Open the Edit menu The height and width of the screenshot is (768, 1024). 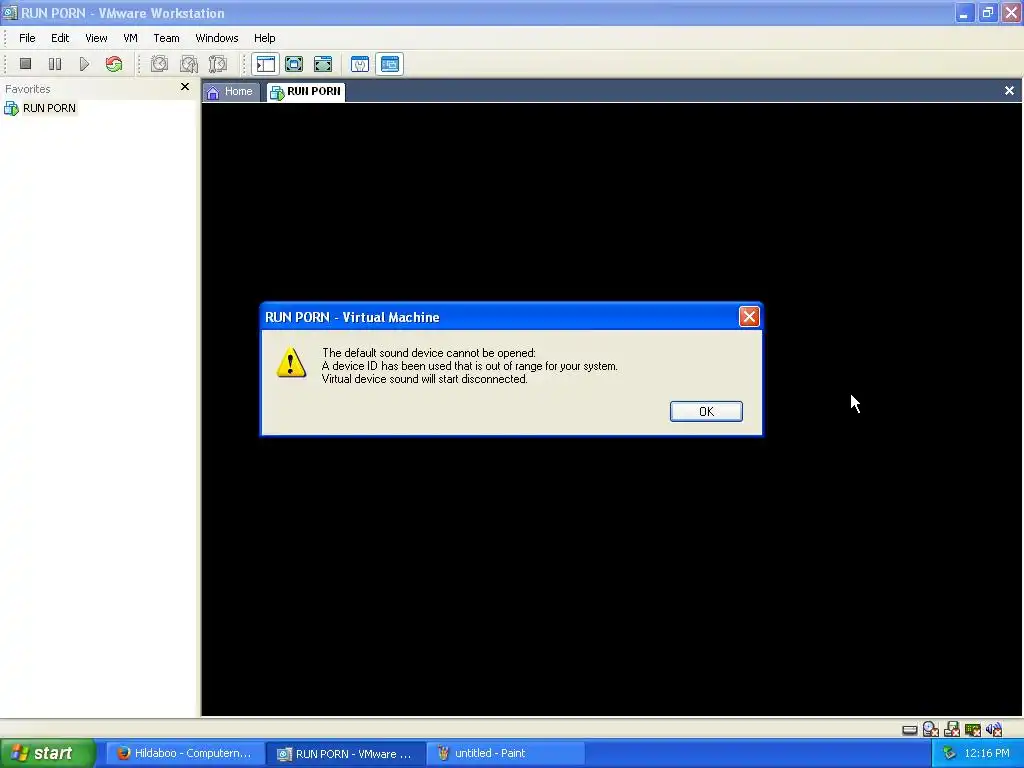[x=60, y=38]
